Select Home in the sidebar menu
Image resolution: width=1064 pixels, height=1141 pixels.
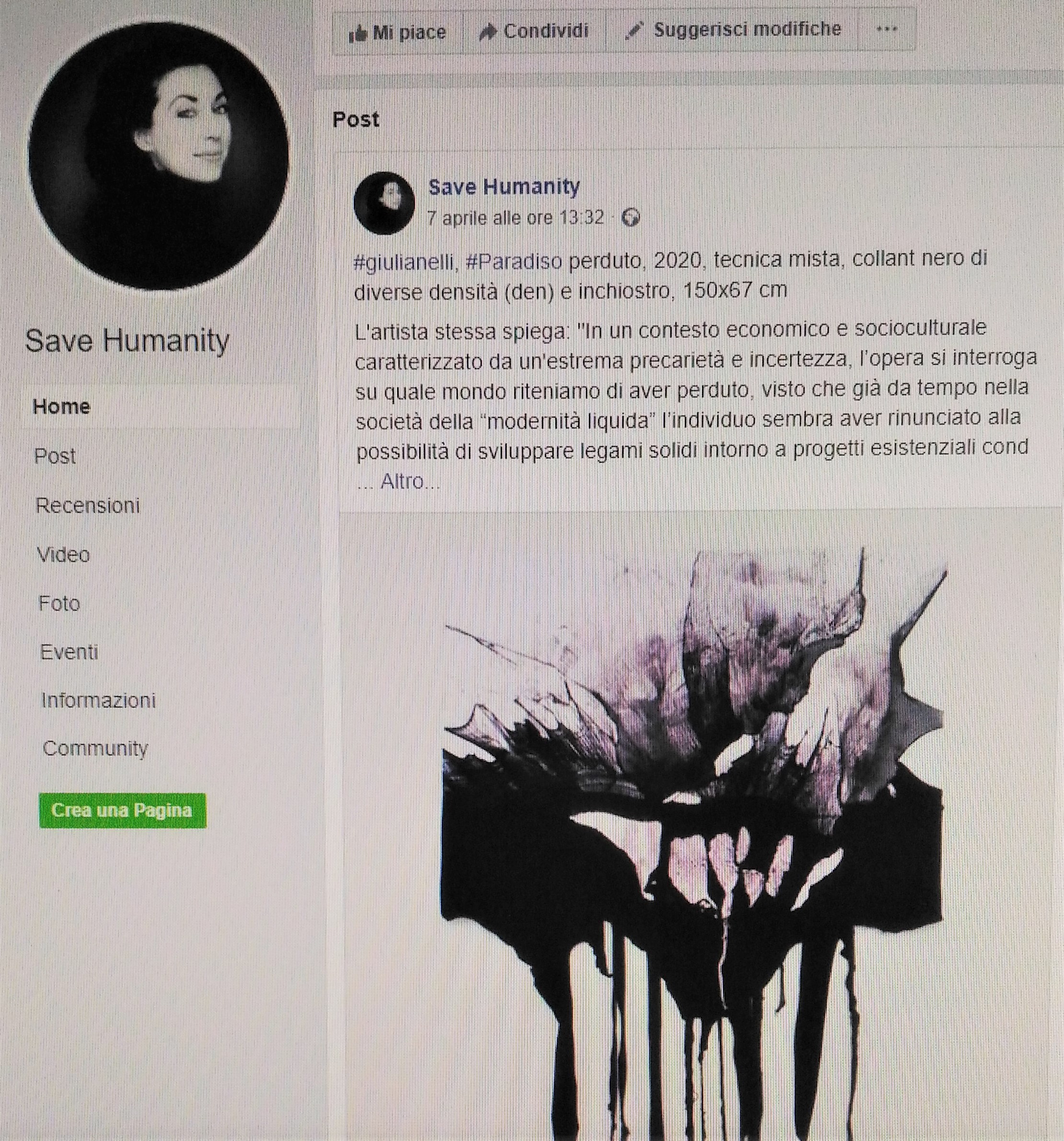(61, 406)
